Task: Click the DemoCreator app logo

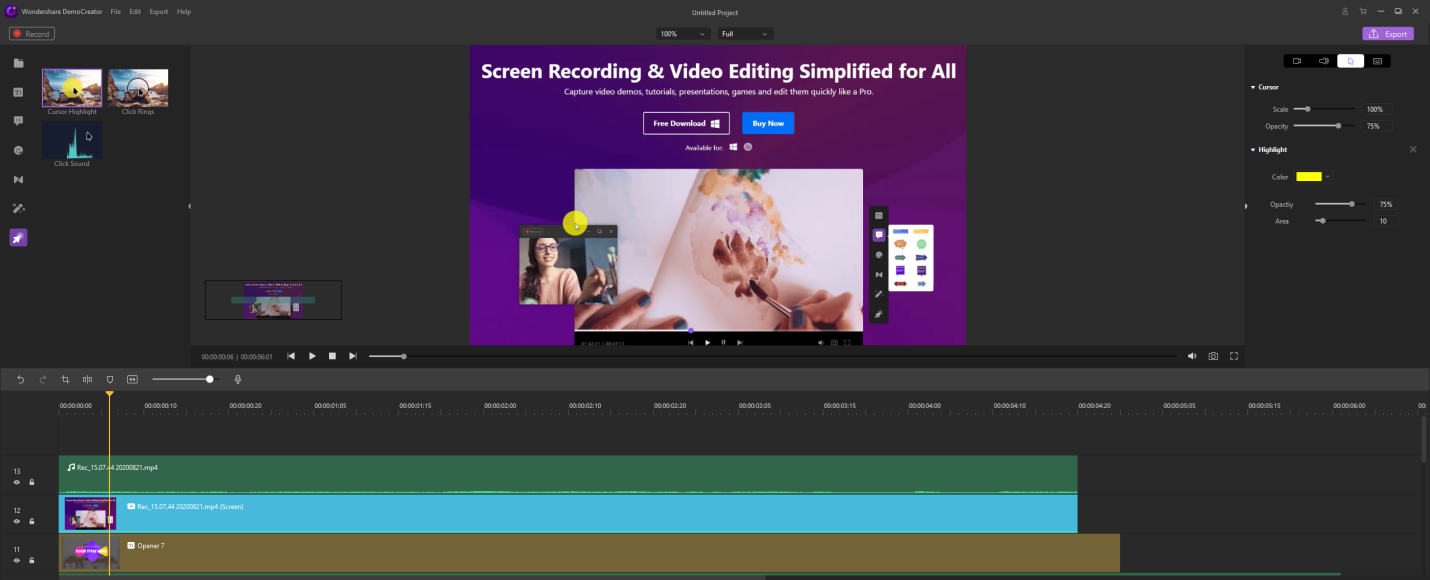Action: pos(10,11)
